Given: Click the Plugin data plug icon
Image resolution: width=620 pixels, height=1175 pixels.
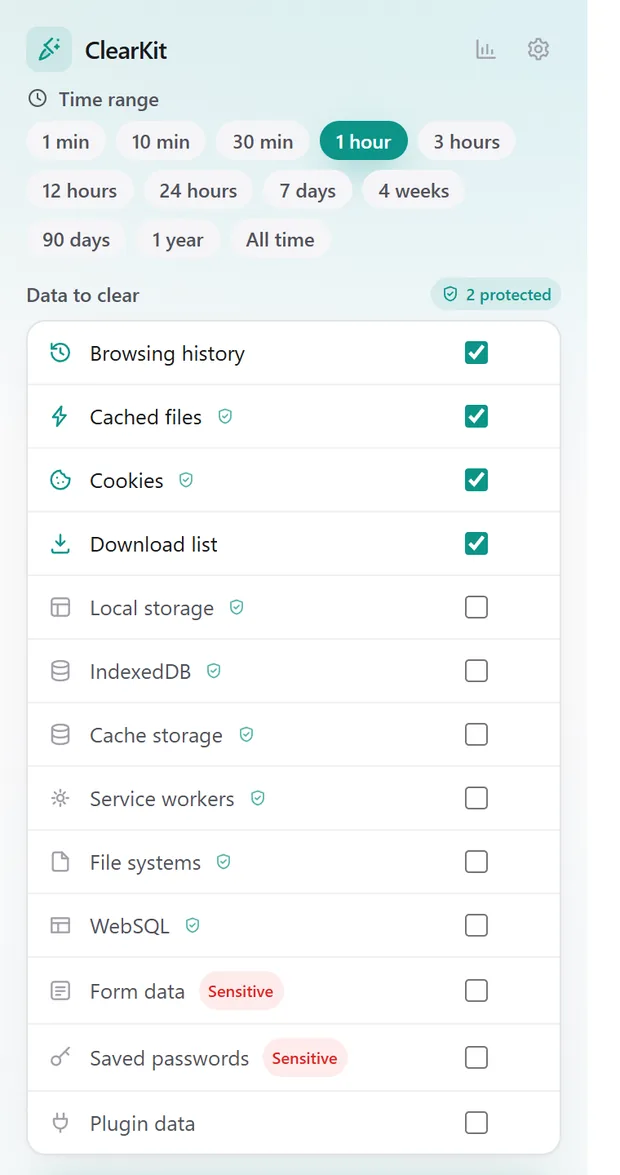Looking at the screenshot, I should 60,1123.
